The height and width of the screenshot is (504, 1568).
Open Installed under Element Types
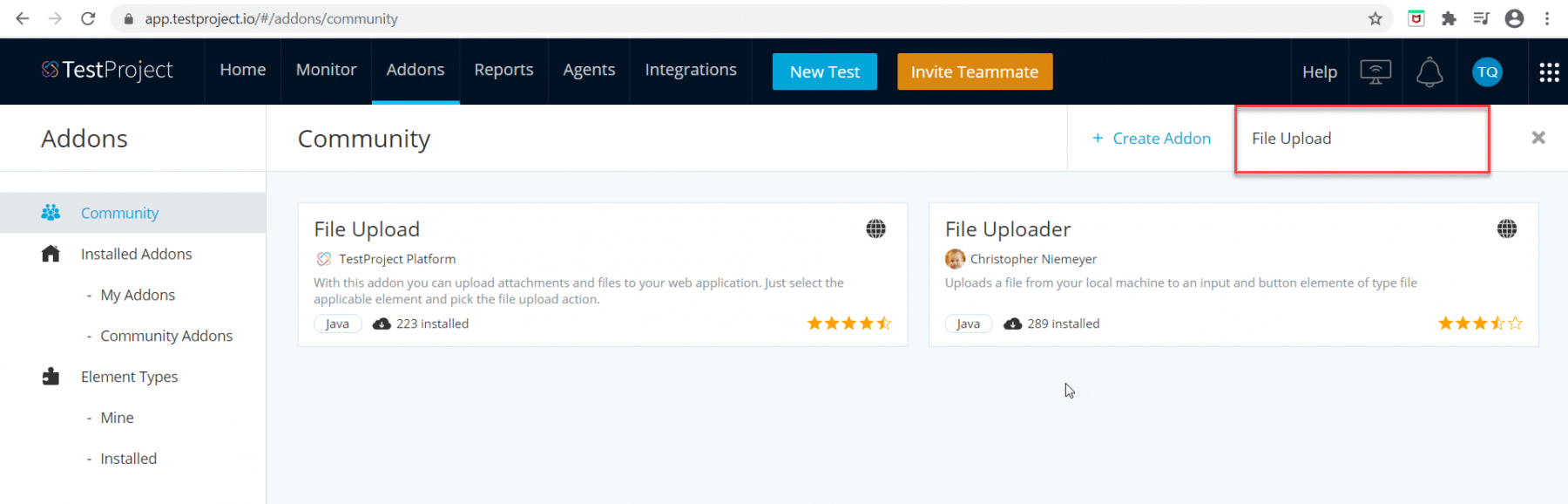[x=128, y=459]
